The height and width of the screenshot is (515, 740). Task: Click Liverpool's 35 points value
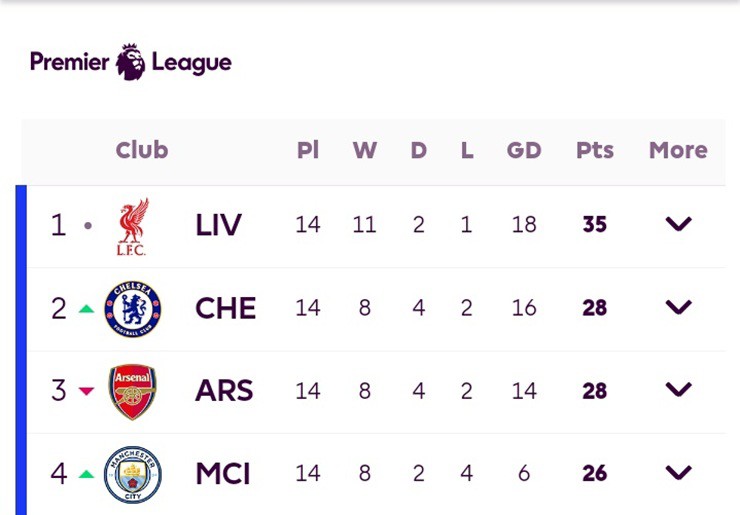(x=595, y=225)
